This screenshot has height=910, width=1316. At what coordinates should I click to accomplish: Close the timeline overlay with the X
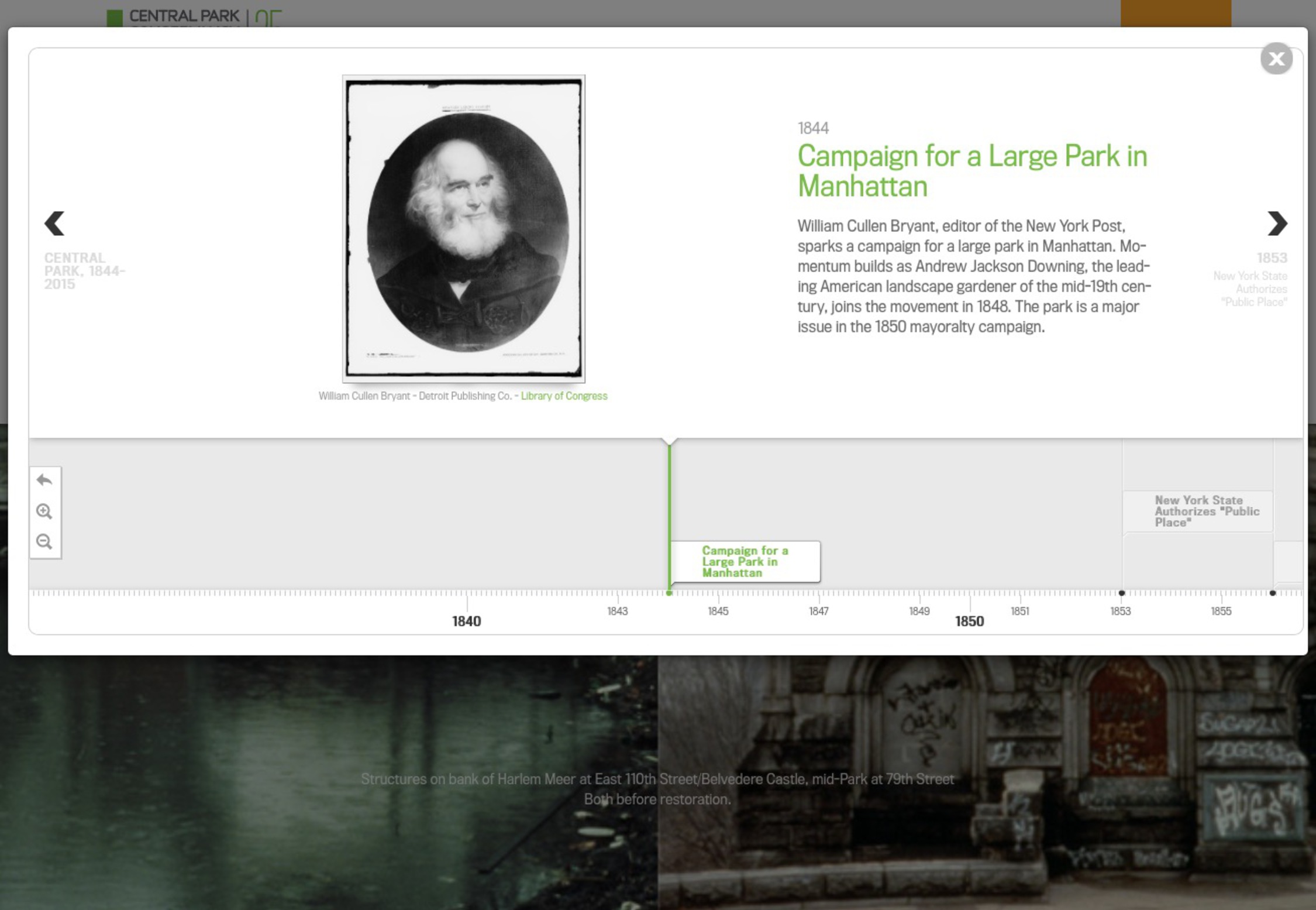tap(1276, 59)
